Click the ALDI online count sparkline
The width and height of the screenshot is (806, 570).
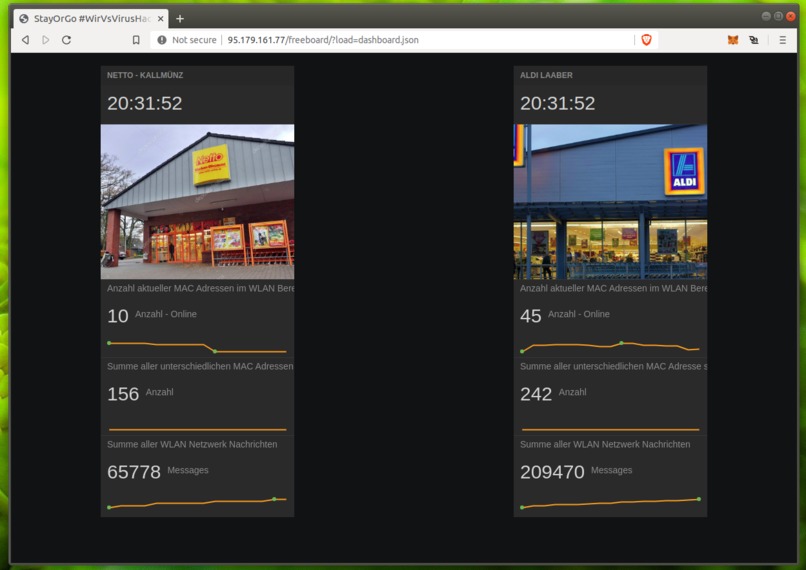tap(610, 347)
